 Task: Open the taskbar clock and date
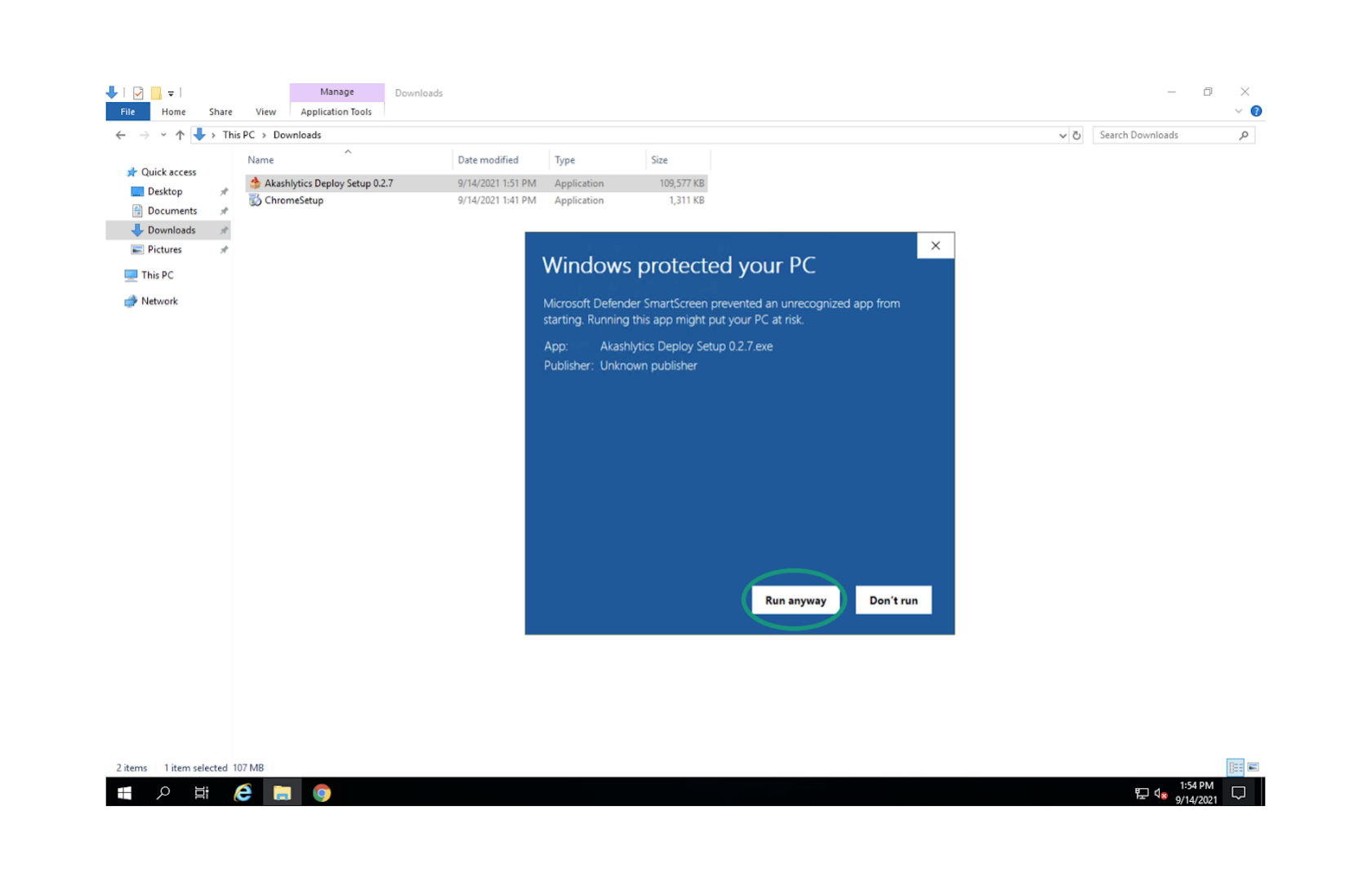coord(1196,793)
